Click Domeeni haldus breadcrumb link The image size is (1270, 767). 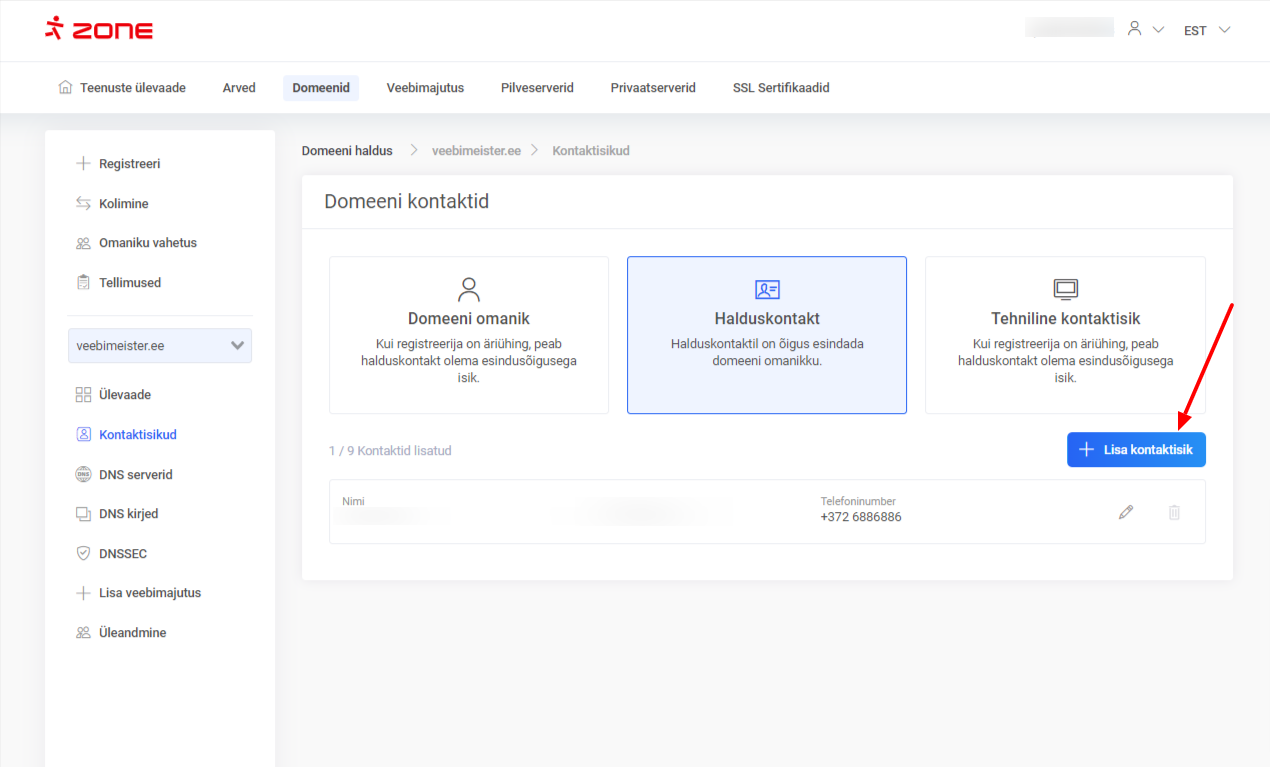pyautogui.click(x=347, y=151)
